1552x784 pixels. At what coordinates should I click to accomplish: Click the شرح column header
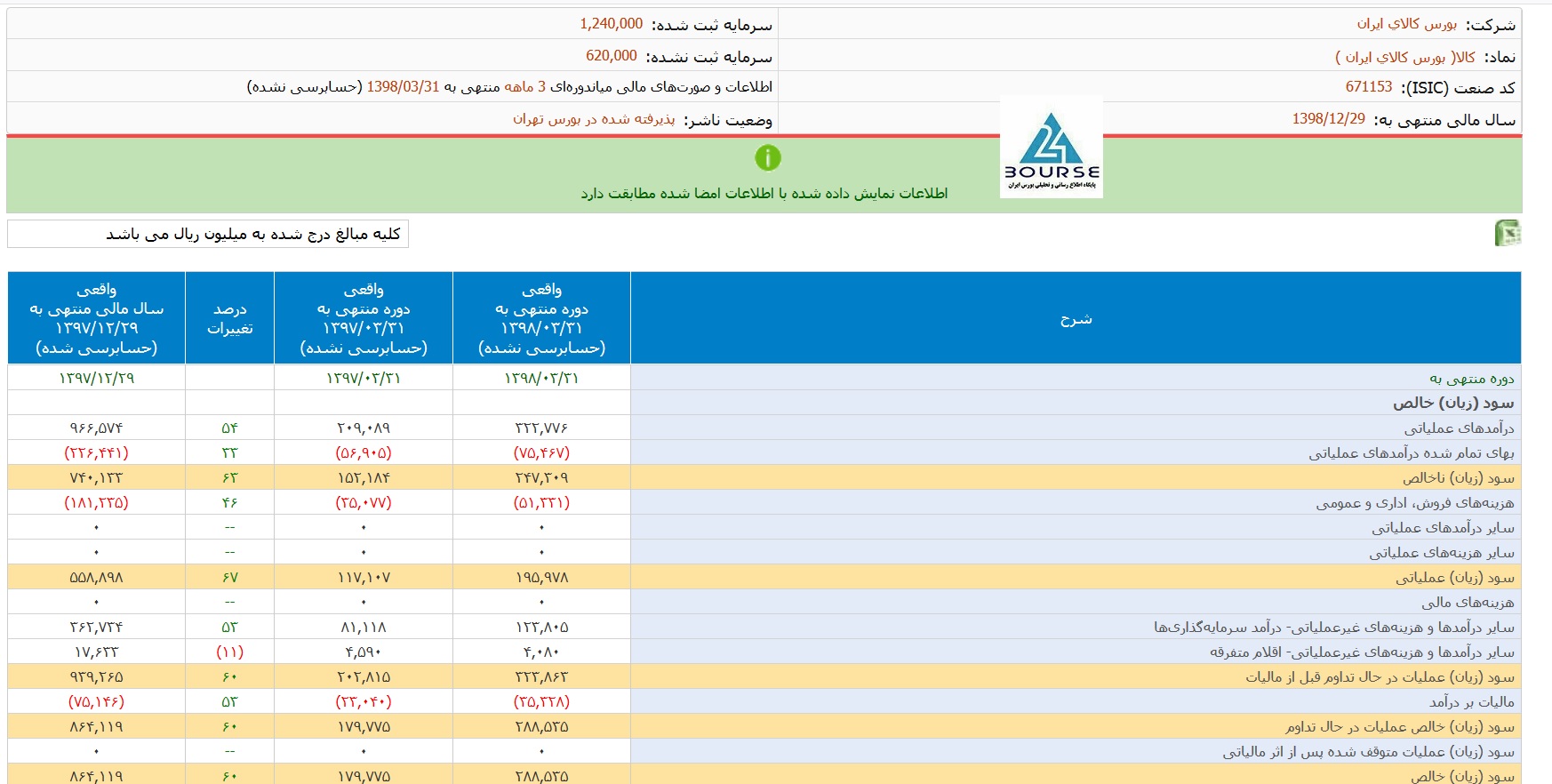(x=1076, y=318)
